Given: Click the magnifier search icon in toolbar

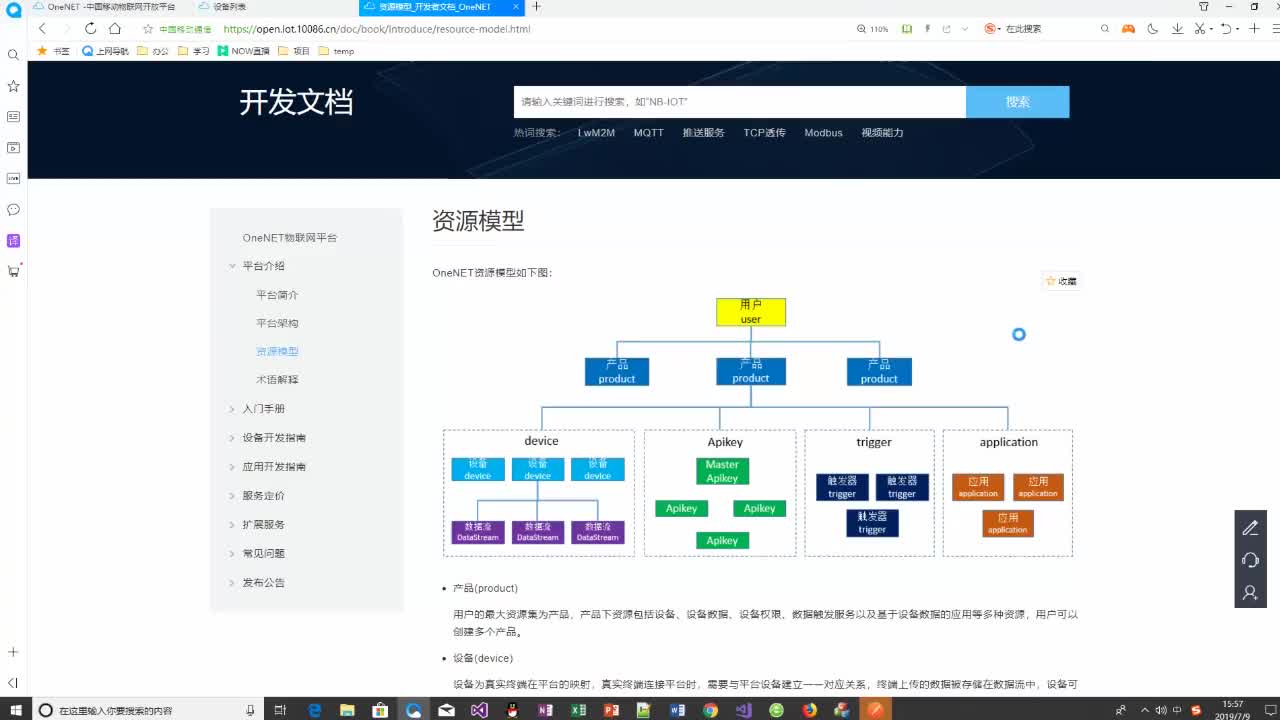Looking at the screenshot, I should click(1105, 29).
